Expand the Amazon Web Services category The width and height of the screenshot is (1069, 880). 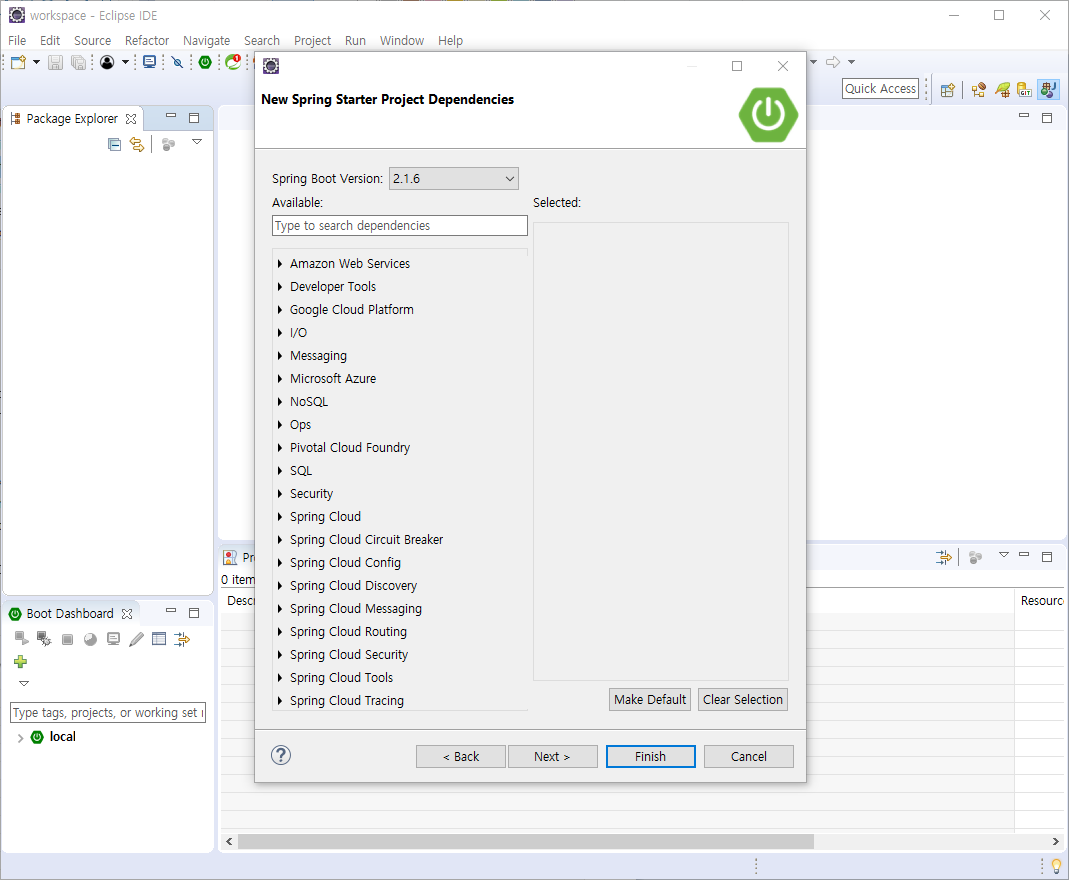(x=280, y=264)
